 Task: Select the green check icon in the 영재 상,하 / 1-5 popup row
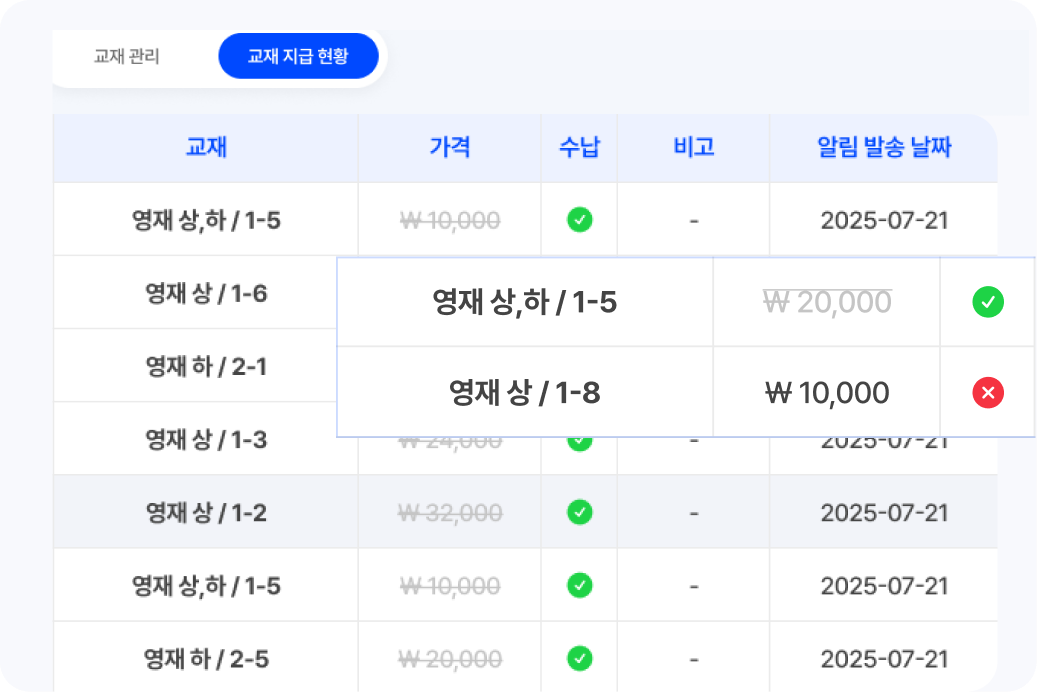(987, 302)
